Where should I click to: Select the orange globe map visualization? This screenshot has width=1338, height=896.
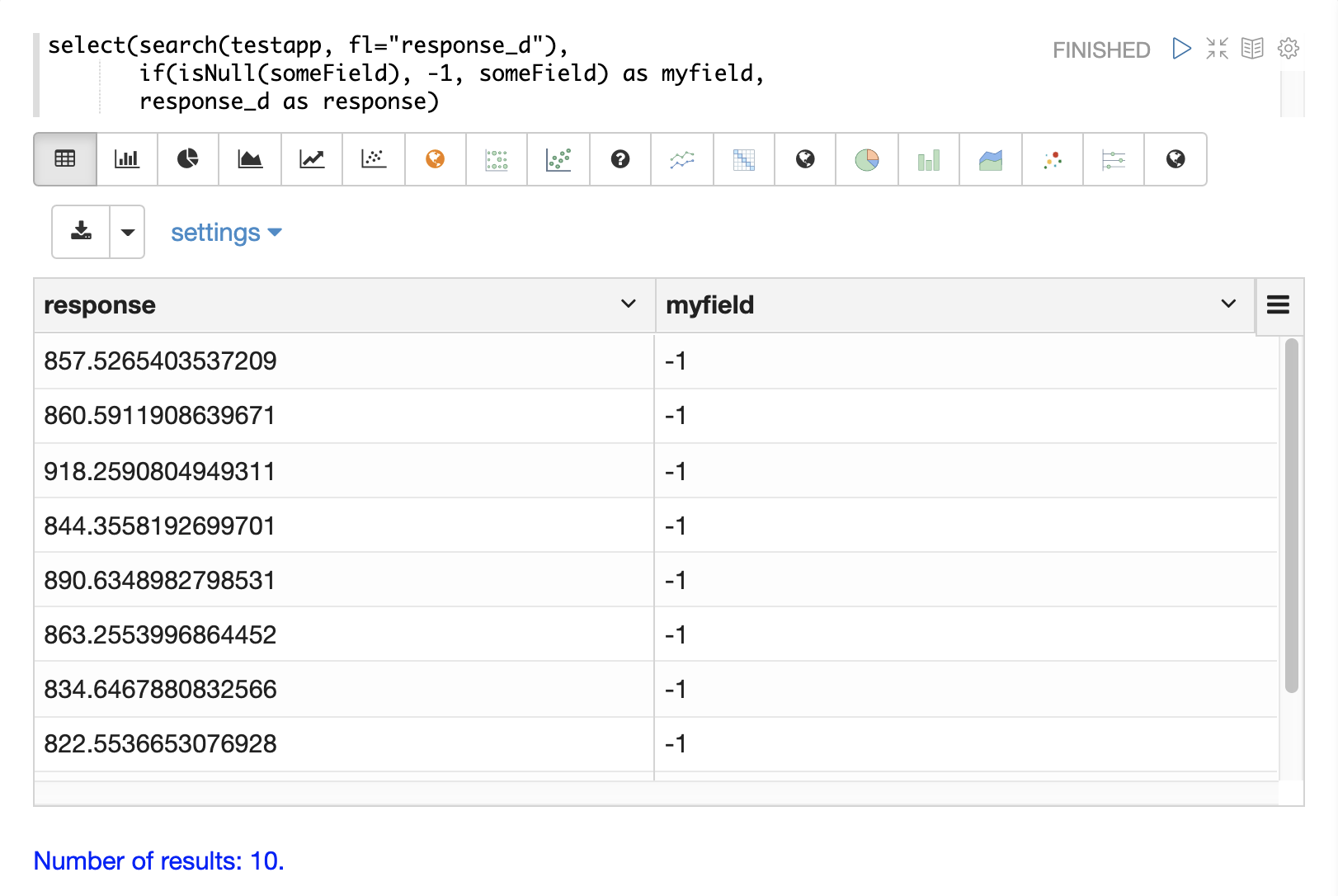436,159
